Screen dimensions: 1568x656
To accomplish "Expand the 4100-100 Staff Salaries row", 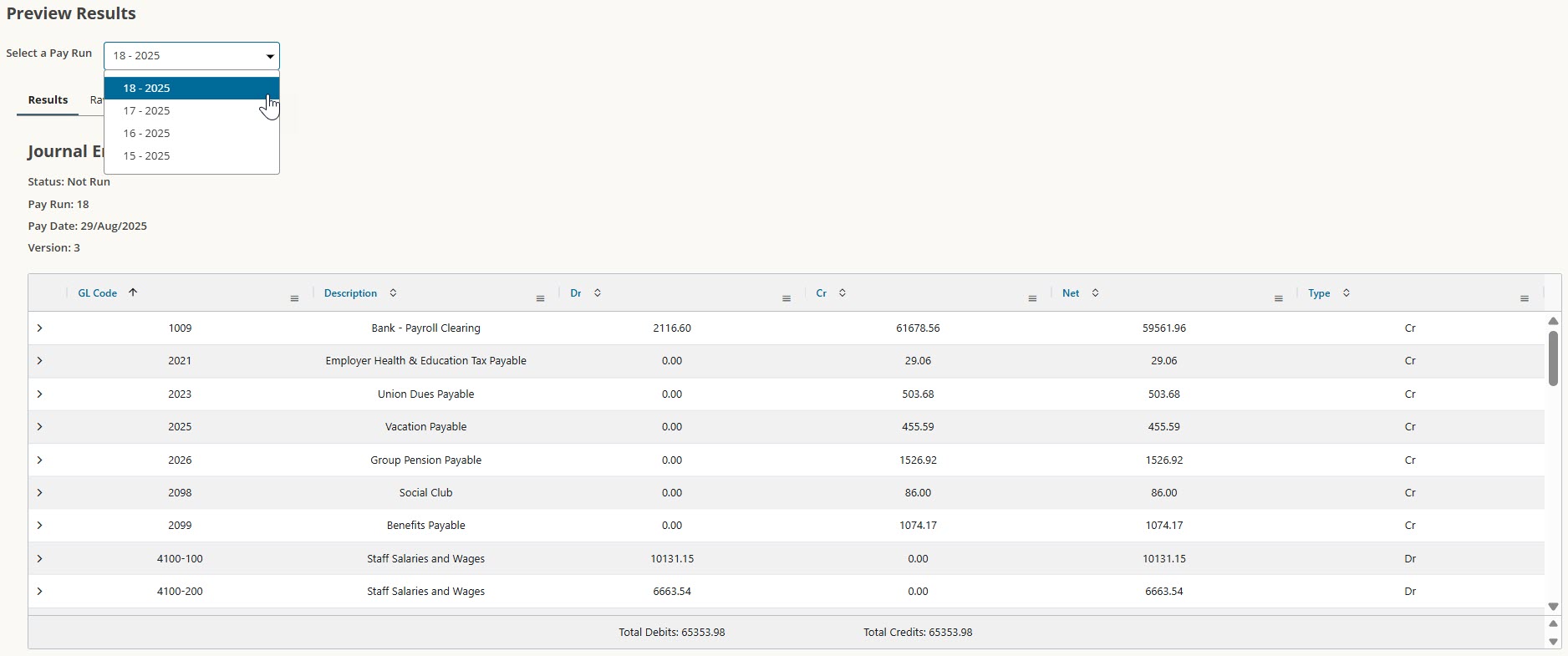I will [39, 558].
